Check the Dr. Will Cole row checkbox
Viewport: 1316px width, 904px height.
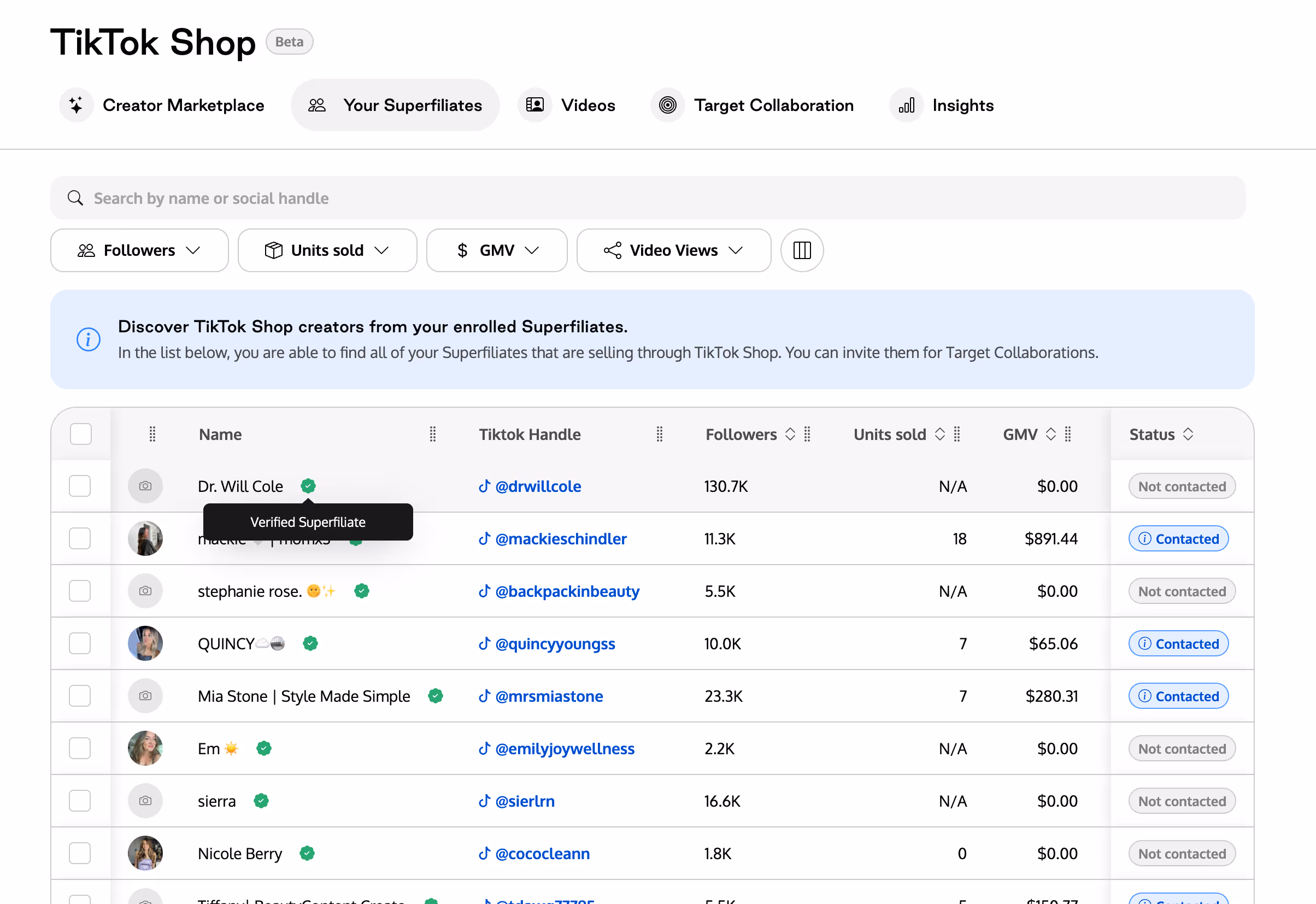[x=80, y=486]
